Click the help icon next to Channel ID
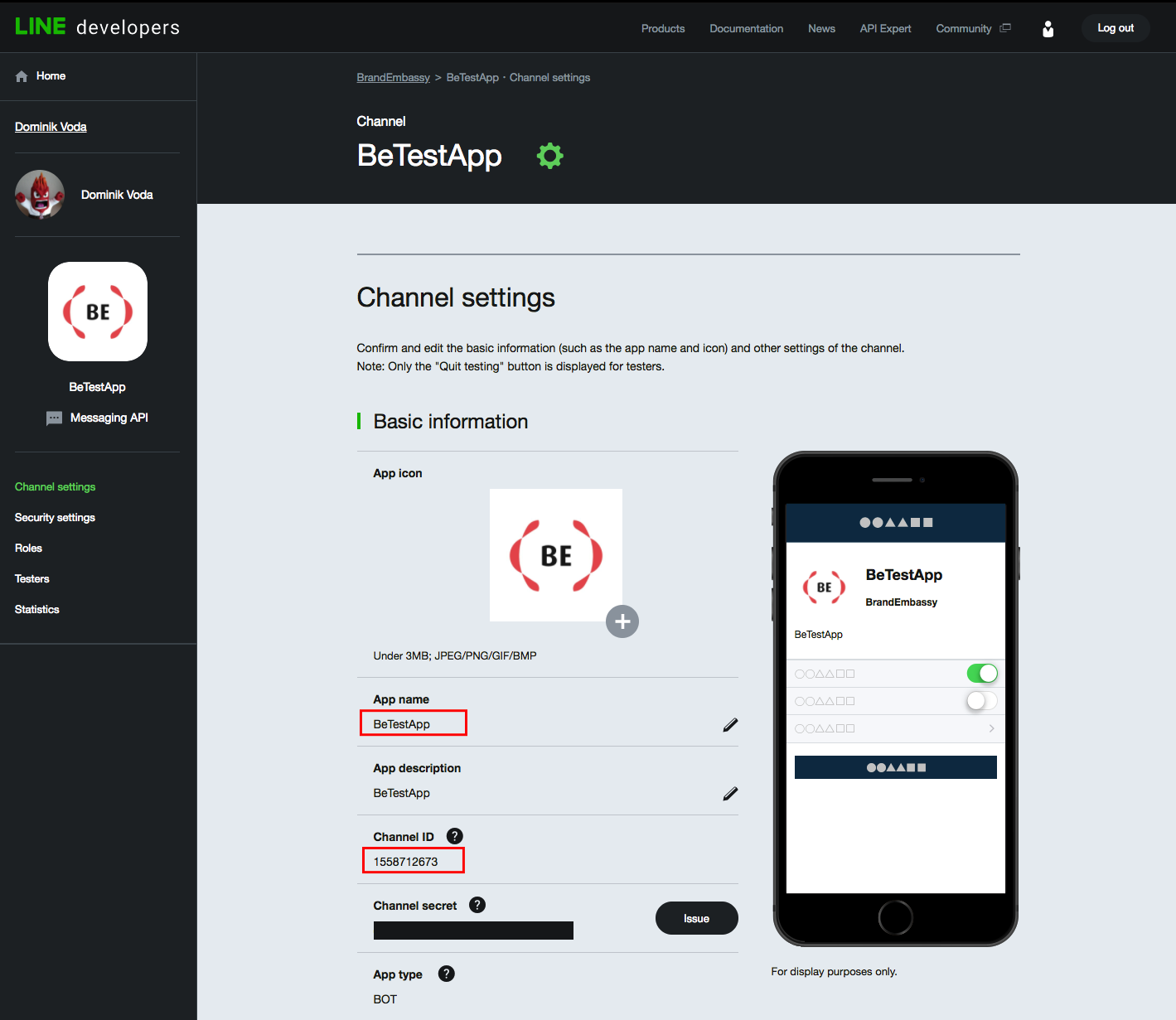This screenshot has height=1020, width=1176. [455, 836]
